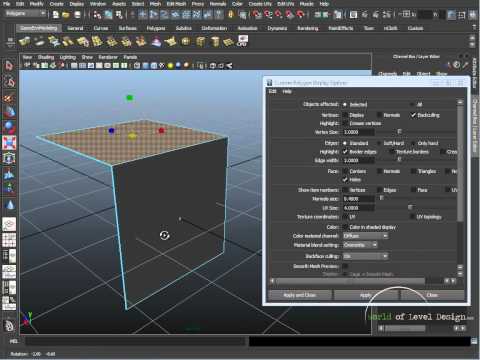Select the Soft Modification tool

click(9, 174)
